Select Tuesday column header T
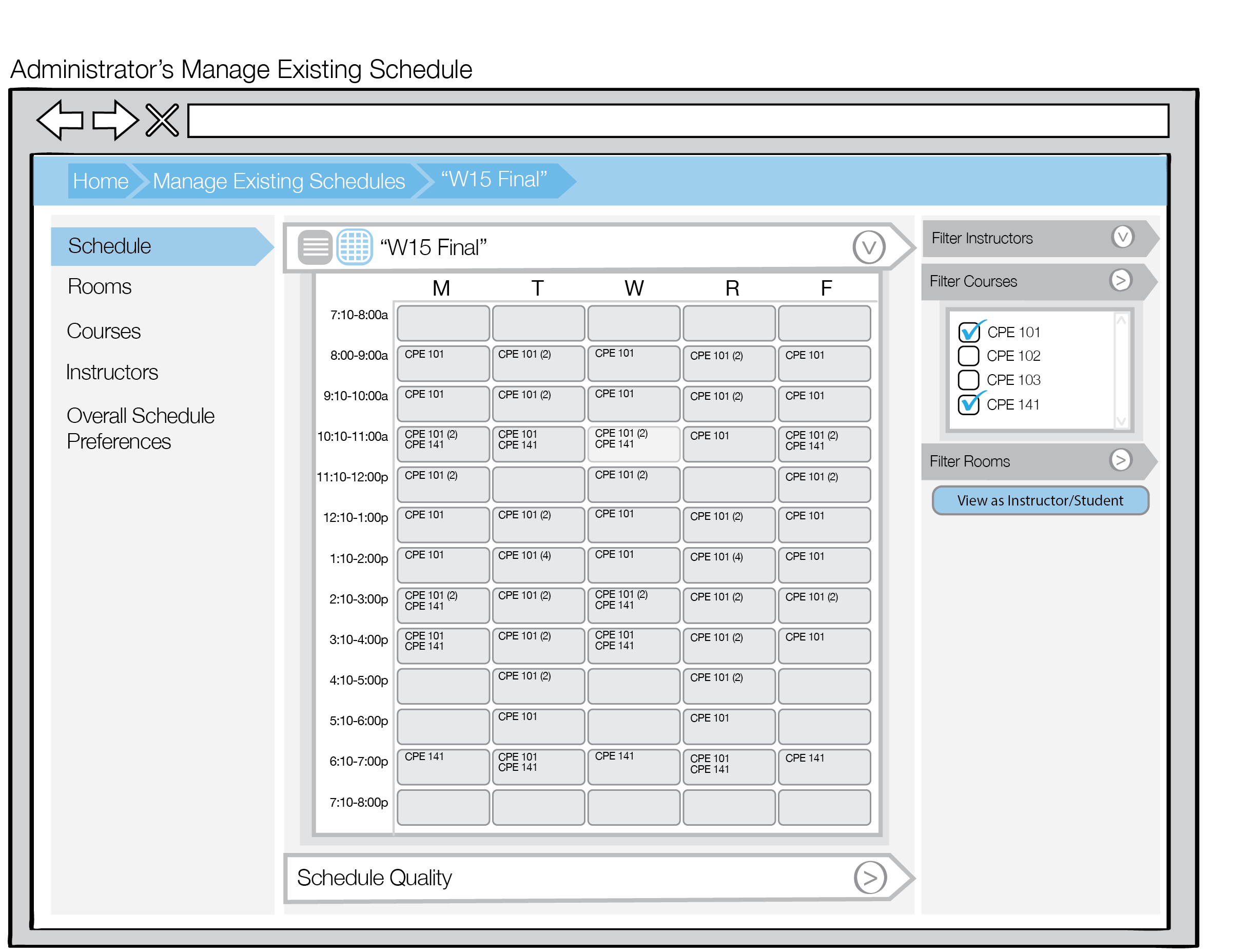The height and width of the screenshot is (952, 1250). pyautogui.click(x=537, y=288)
